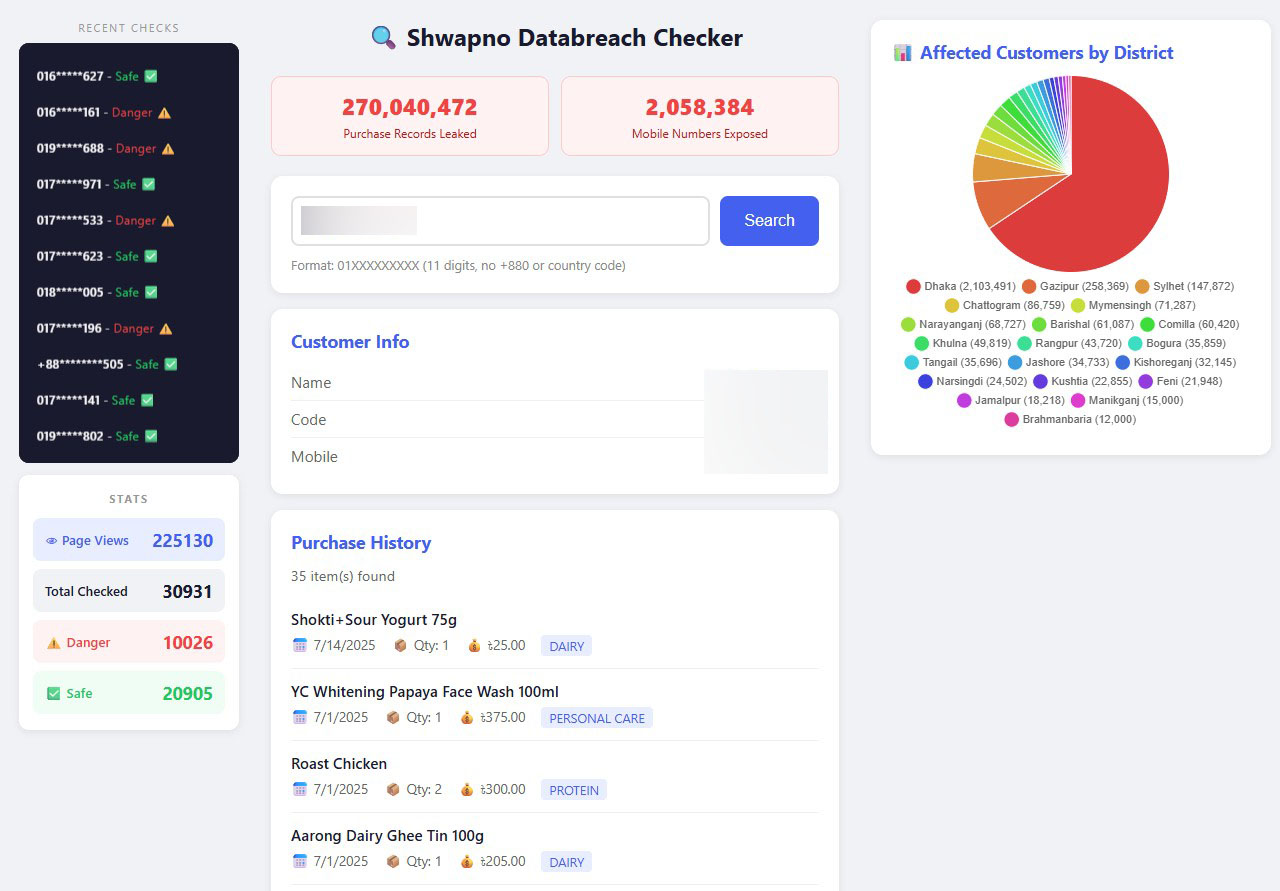The height and width of the screenshot is (891, 1280).
Task: Click the package icon beside Qty: 2
Action: point(393,790)
